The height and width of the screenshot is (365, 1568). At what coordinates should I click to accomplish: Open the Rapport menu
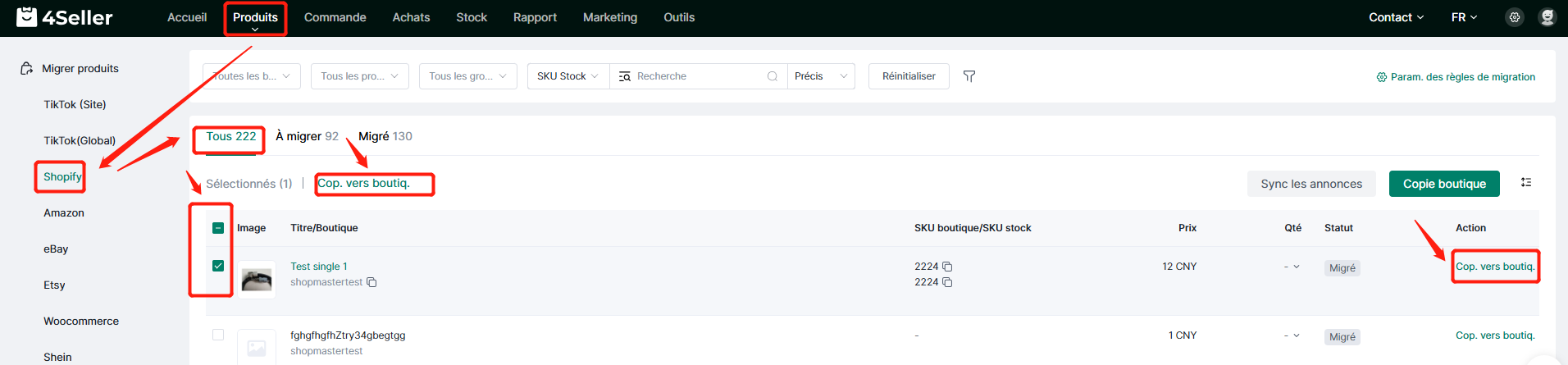point(535,17)
